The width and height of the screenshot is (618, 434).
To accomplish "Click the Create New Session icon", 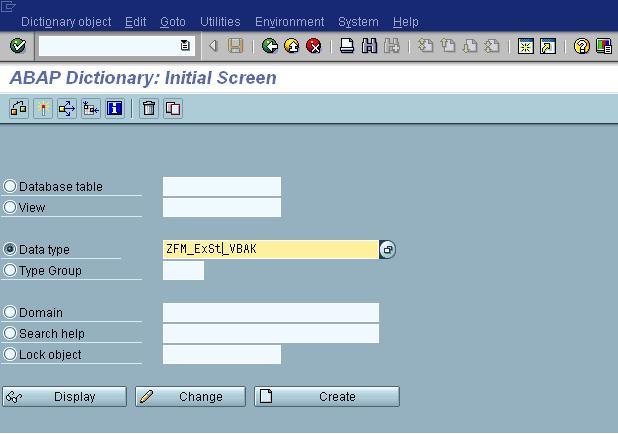I will pyautogui.click(x=525, y=46).
